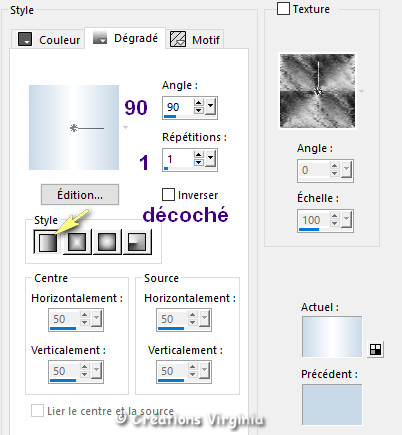This screenshot has height=435, width=402.
Task: Toggle the Inverser checkbox
Action: (168, 195)
